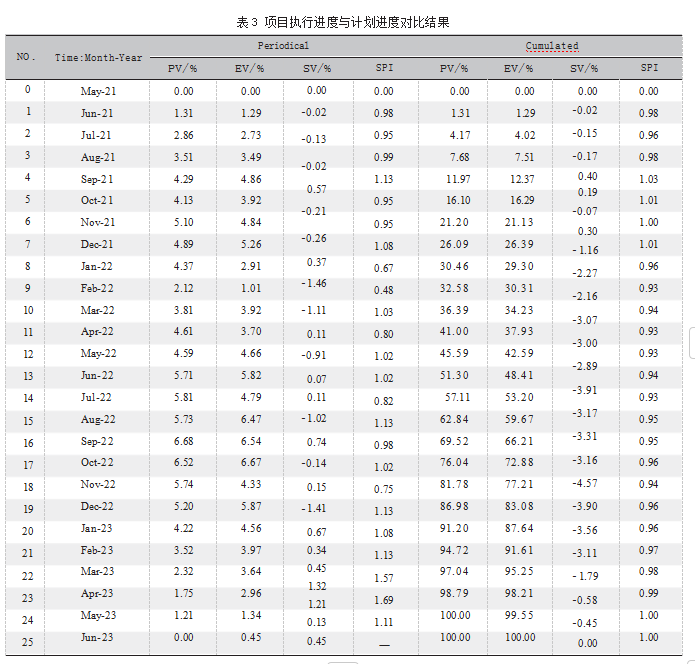695x664 pixels.
Task: Select the 'Oct-22' date cell
Action: 97,462
